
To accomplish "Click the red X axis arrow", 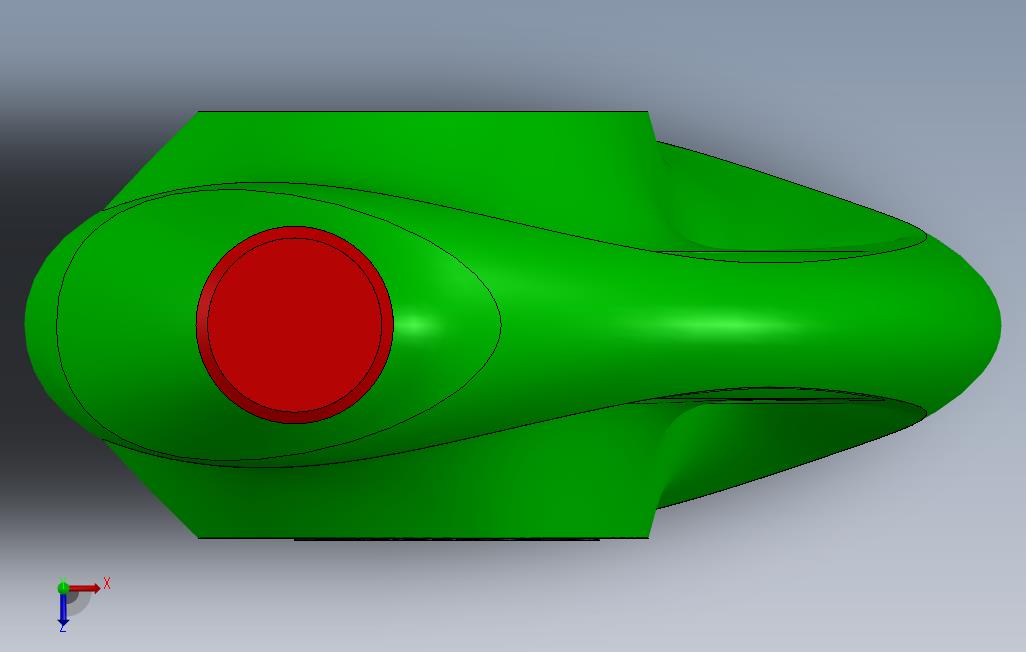I will click(86, 587).
